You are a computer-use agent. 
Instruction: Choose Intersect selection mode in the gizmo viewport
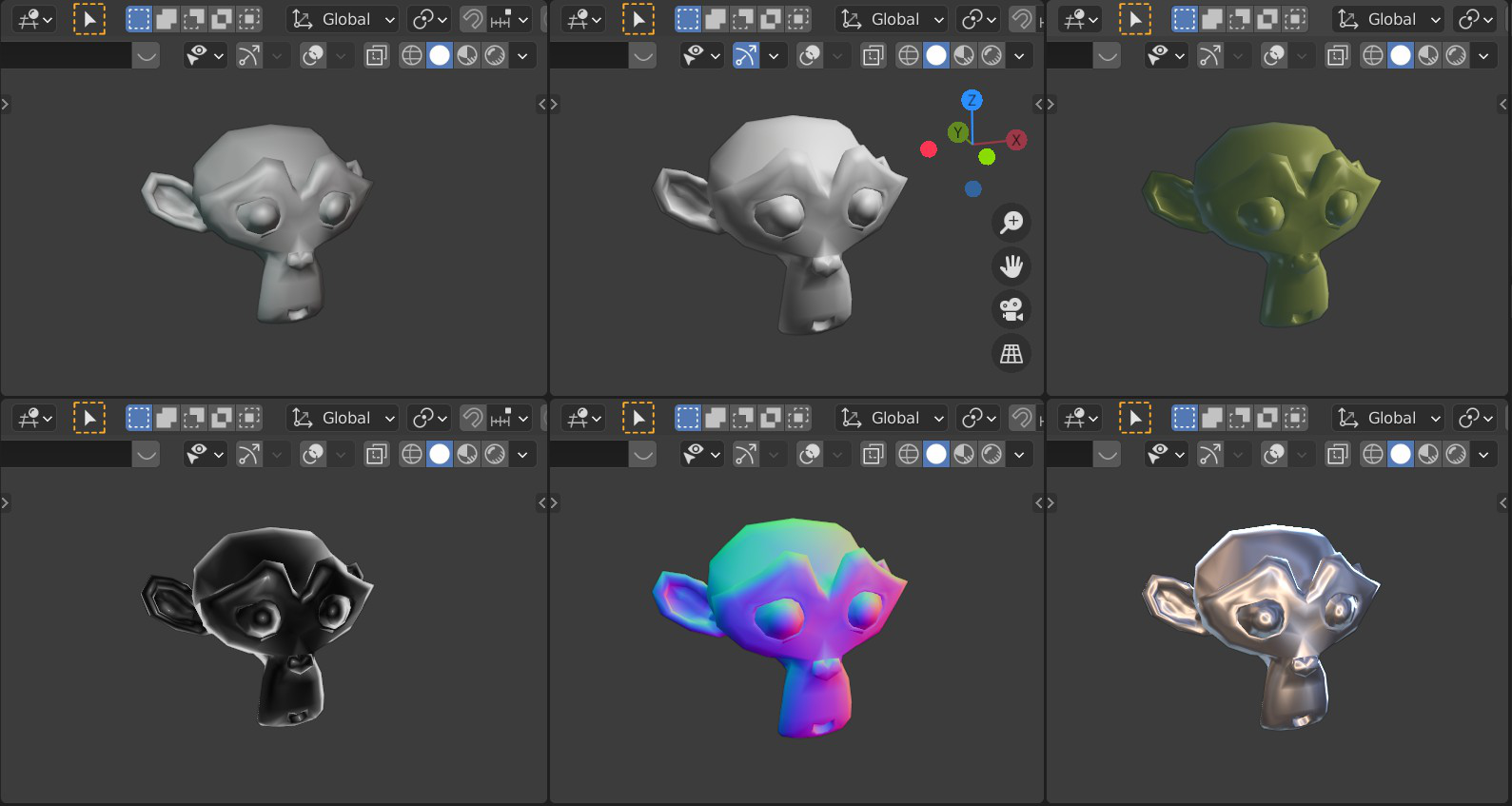click(x=798, y=19)
